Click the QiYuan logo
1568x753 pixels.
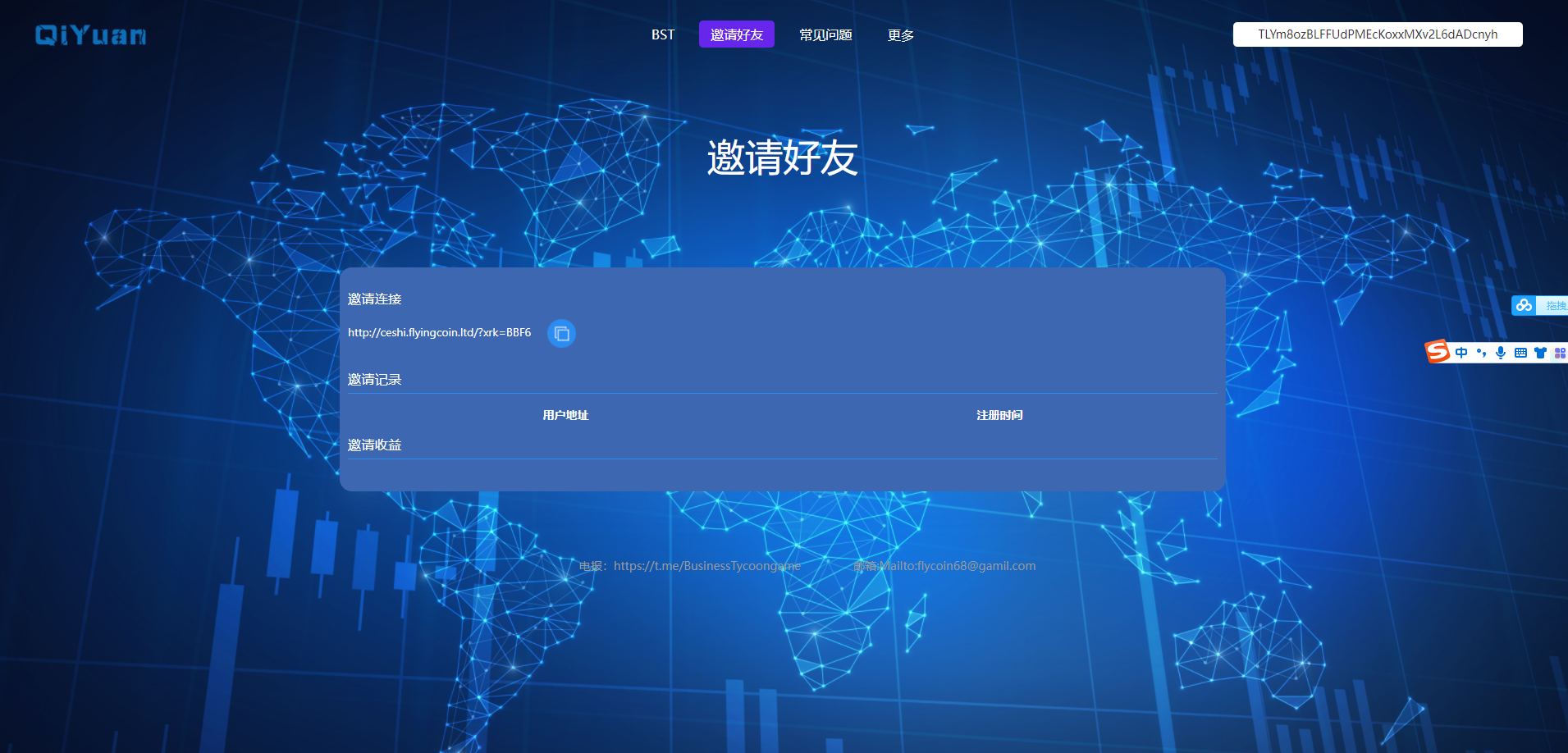tap(90, 34)
